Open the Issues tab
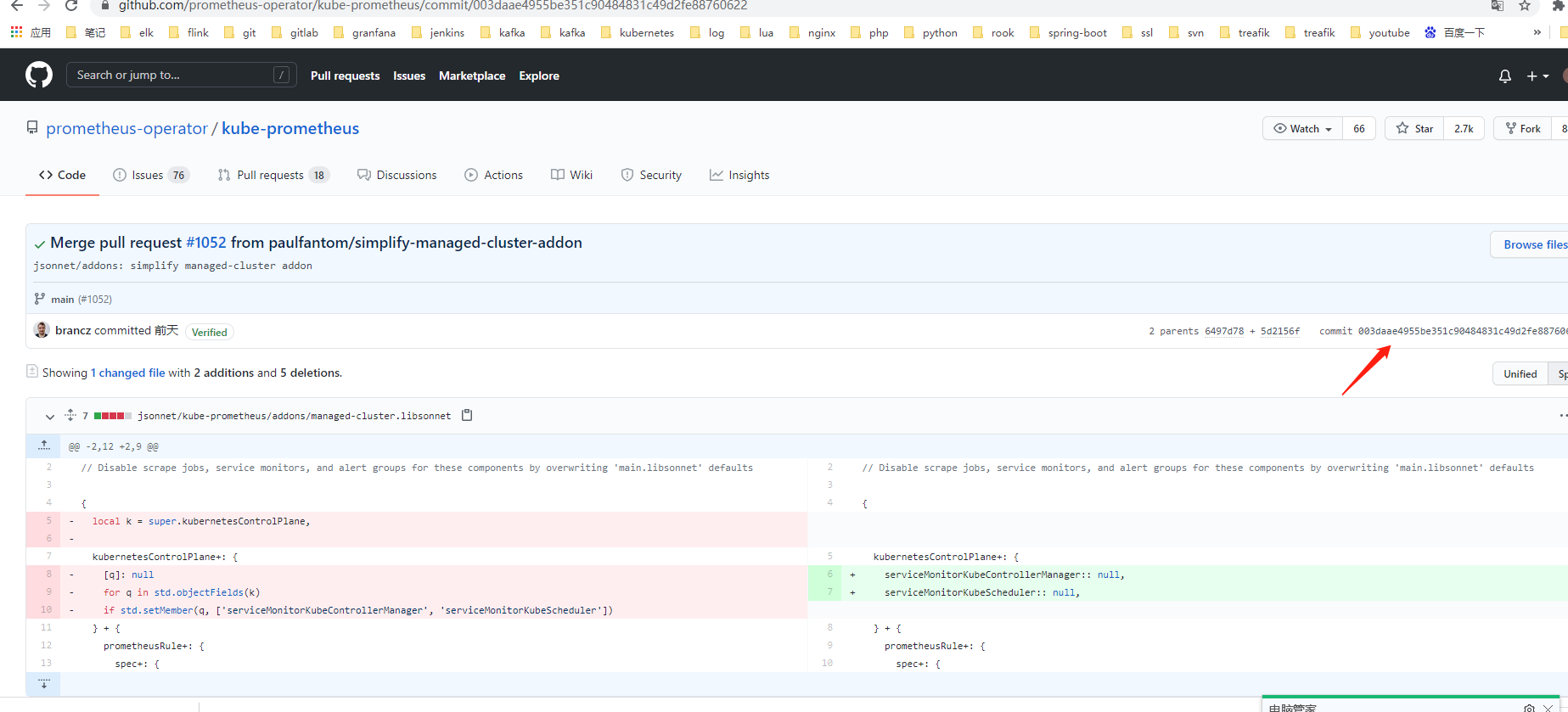 (x=150, y=175)
